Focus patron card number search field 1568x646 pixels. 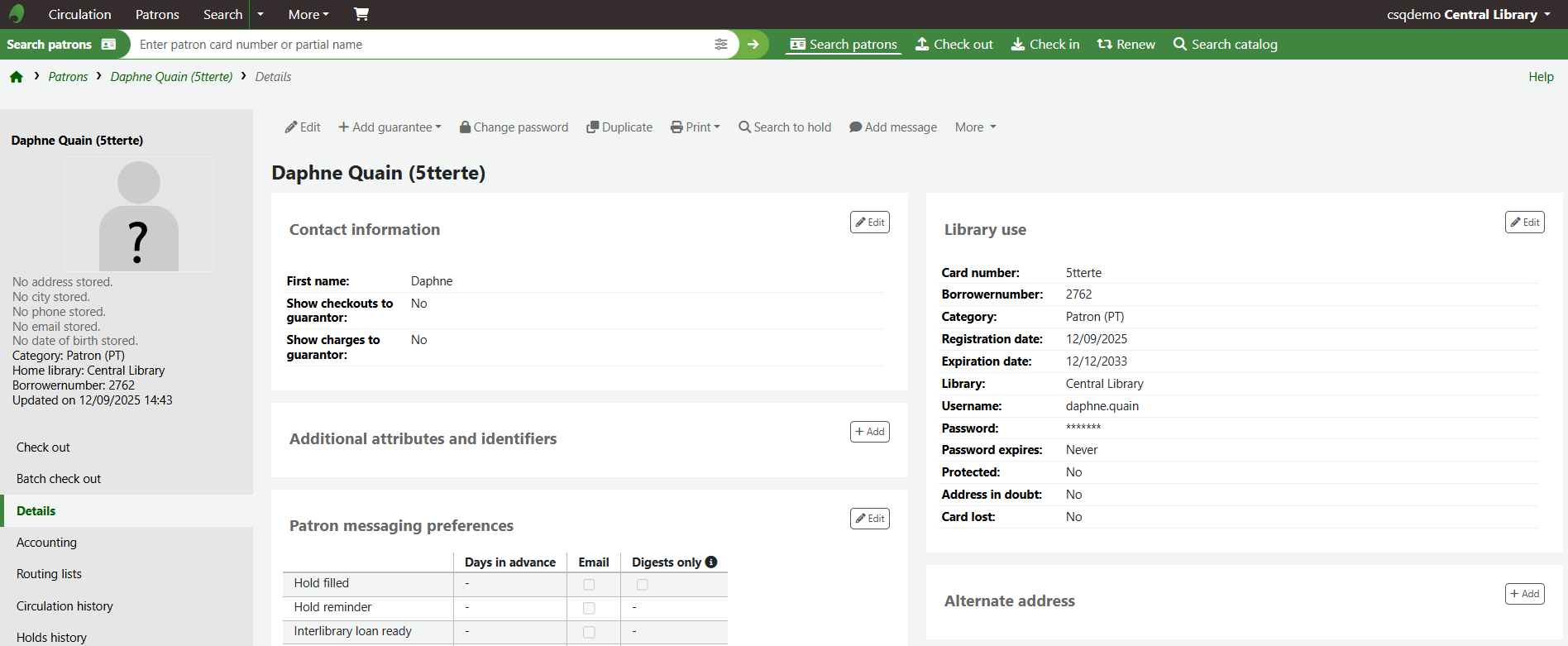coord(423,45)
